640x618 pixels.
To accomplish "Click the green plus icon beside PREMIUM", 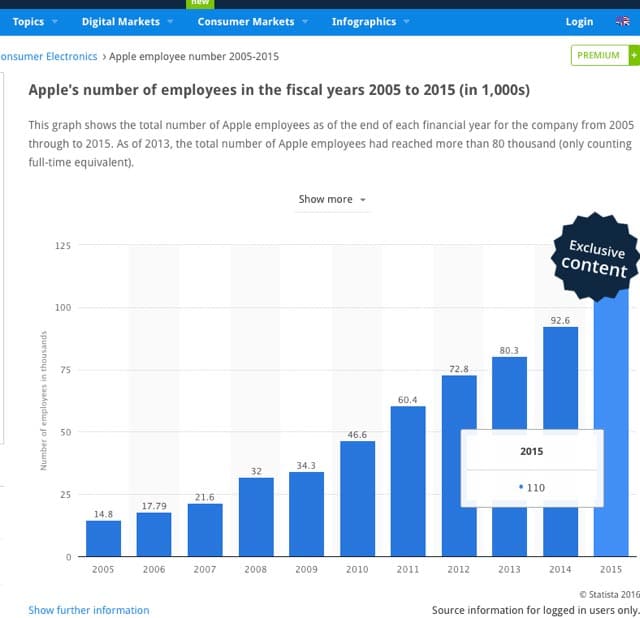I will [634, 55].
